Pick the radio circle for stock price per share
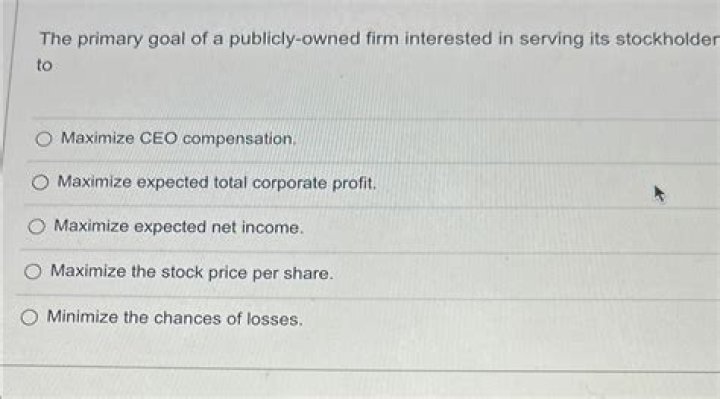 tap(33, 272)
